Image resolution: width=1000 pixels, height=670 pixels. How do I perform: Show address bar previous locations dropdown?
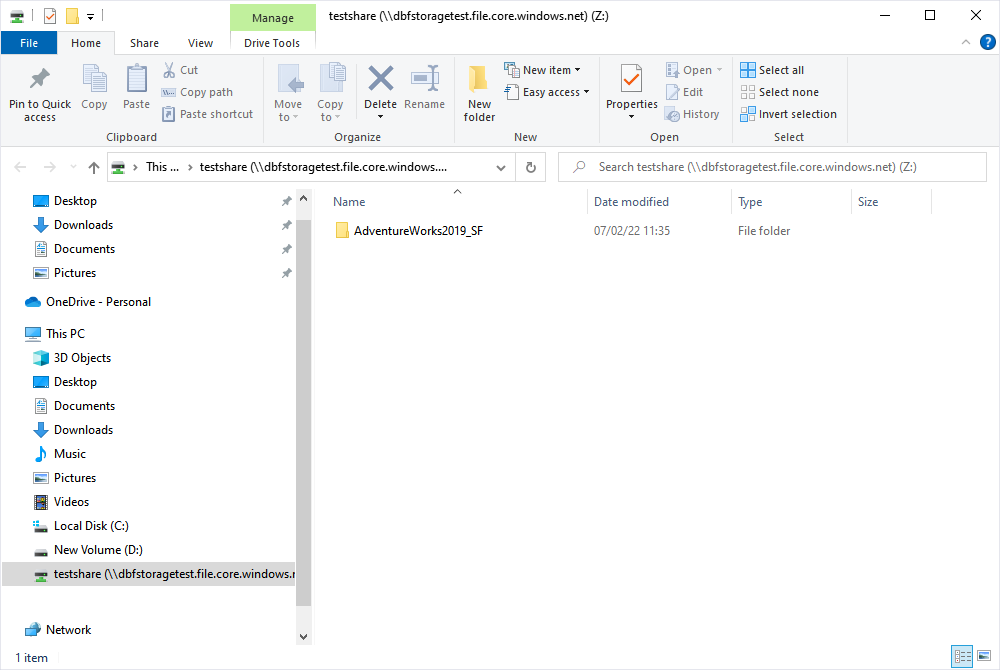501,168
